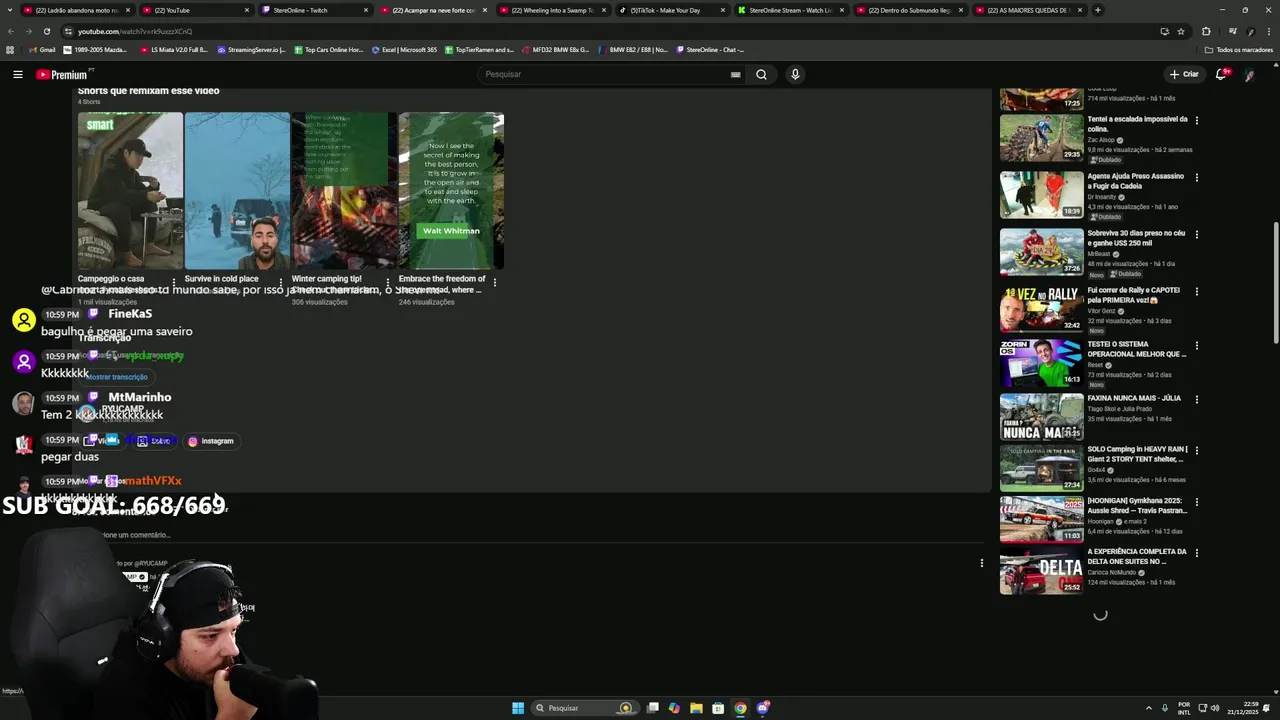Open options for 'Sobreviva 30 dias preso' video
This screenshot has width=1280, height=720.
(x=1196, y=234)
